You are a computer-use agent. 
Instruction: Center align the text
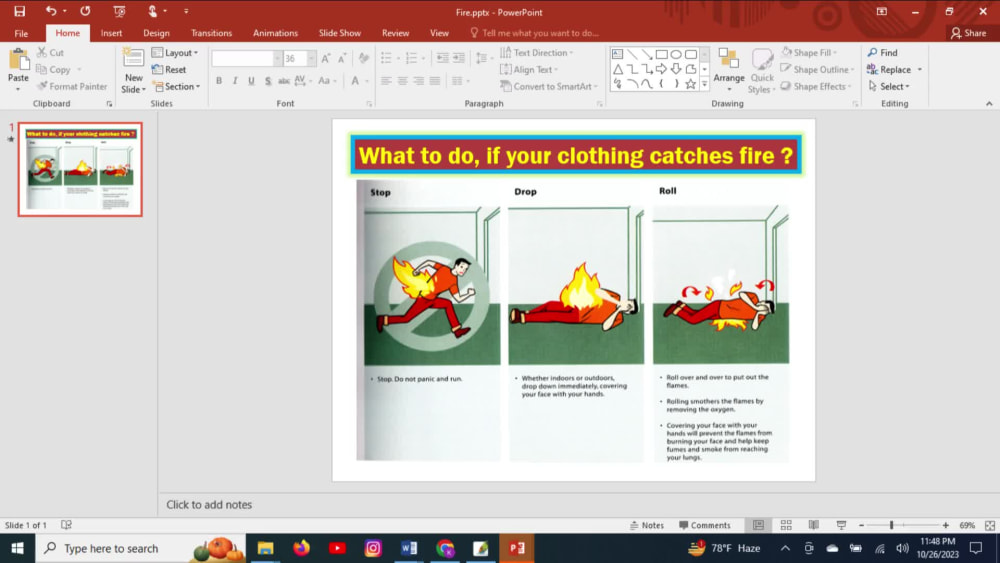coord(402,81)
